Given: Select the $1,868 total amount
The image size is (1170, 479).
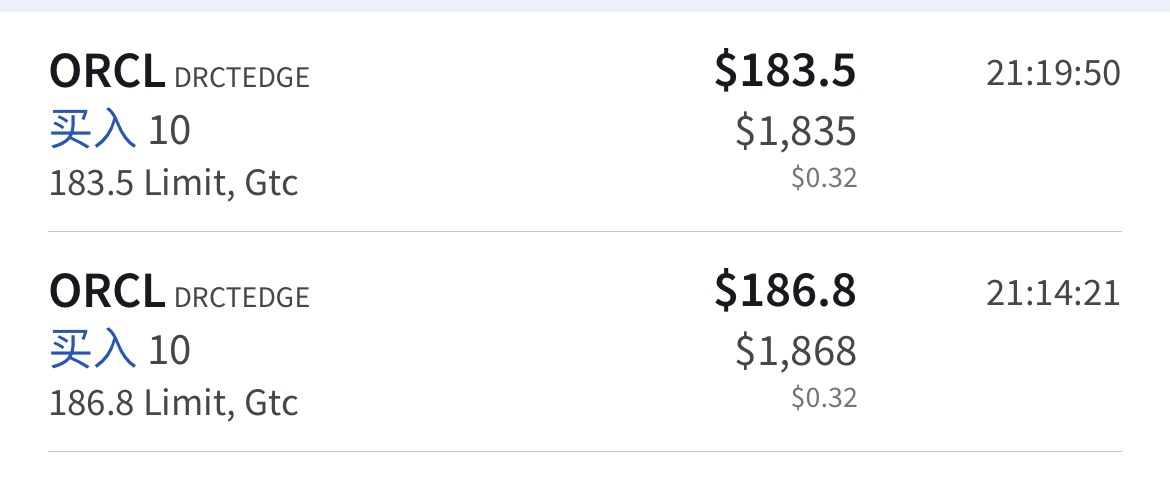Looking at the screenshot, I should pyautogui.click(x=796, y=351).
